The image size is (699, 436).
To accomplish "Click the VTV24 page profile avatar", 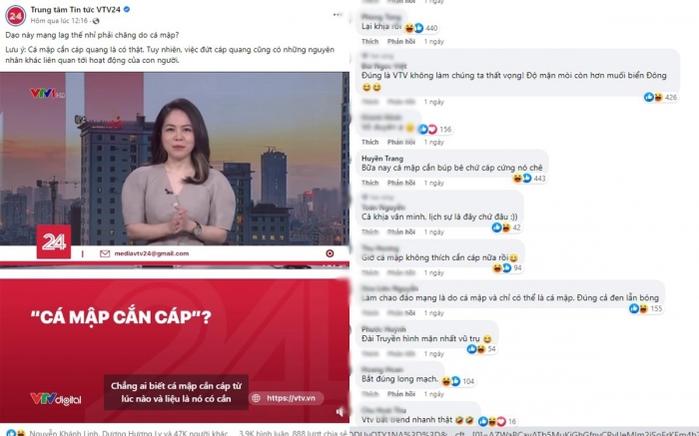I will (15, 16).
